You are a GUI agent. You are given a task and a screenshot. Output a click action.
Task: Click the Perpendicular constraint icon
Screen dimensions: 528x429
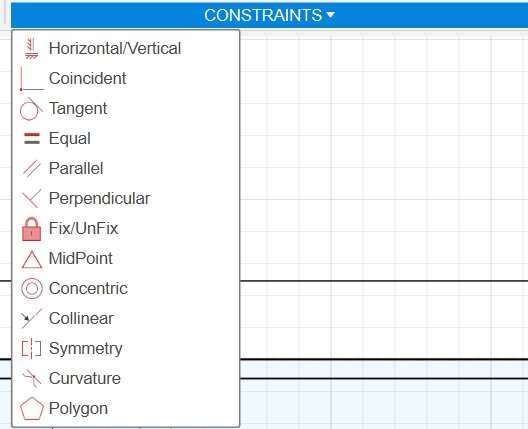[x=32, y=198]
